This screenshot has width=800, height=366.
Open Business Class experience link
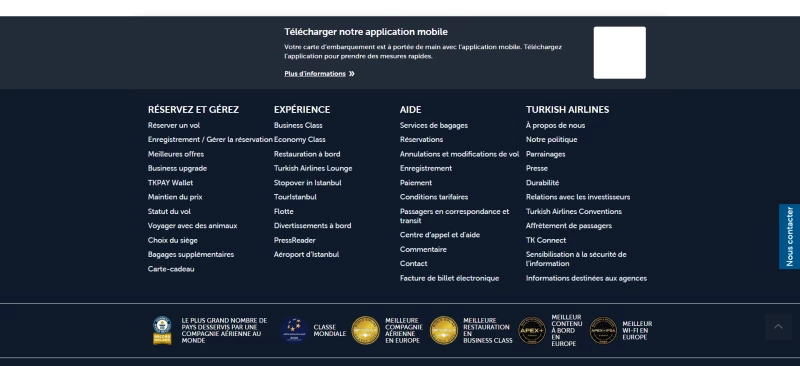click(x=298, y=125)
